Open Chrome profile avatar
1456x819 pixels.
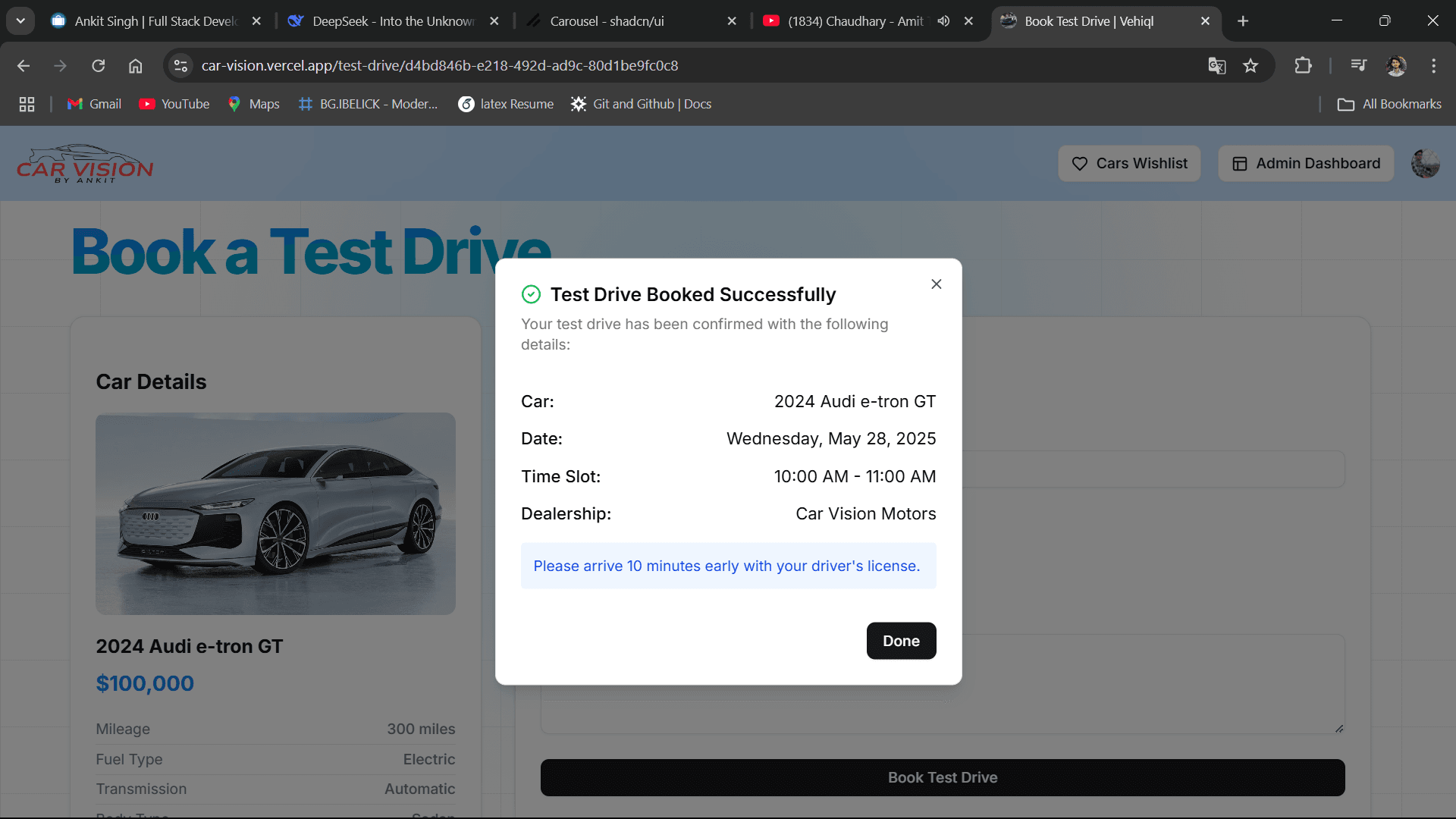tap(1396, 66)
